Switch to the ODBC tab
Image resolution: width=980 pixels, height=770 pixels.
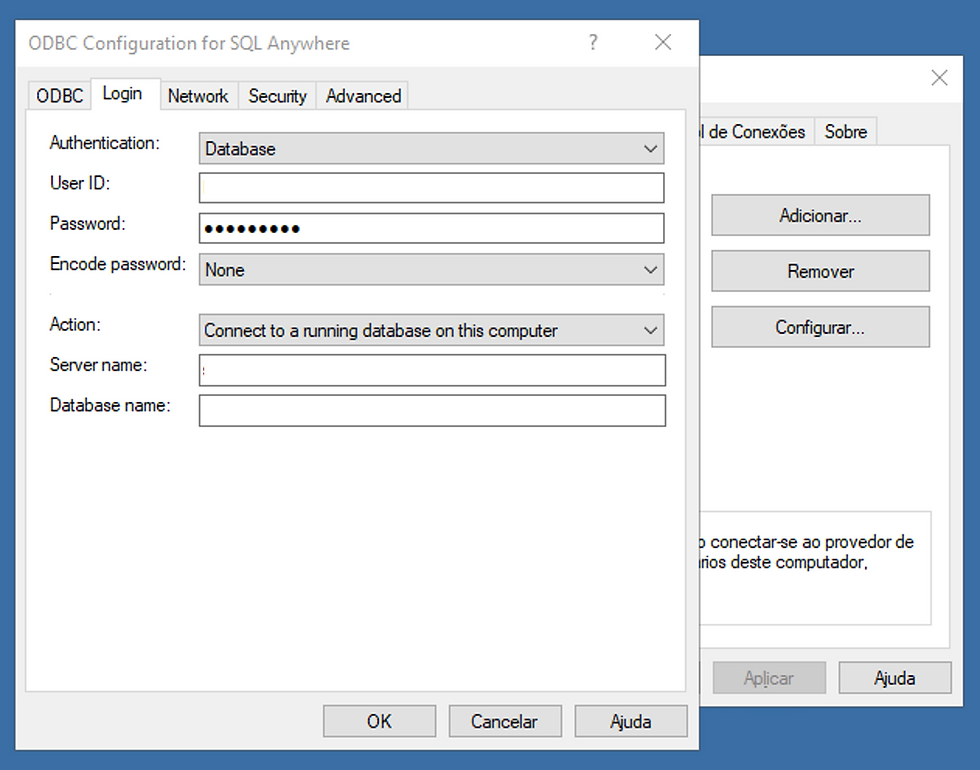tap(59, 96)
